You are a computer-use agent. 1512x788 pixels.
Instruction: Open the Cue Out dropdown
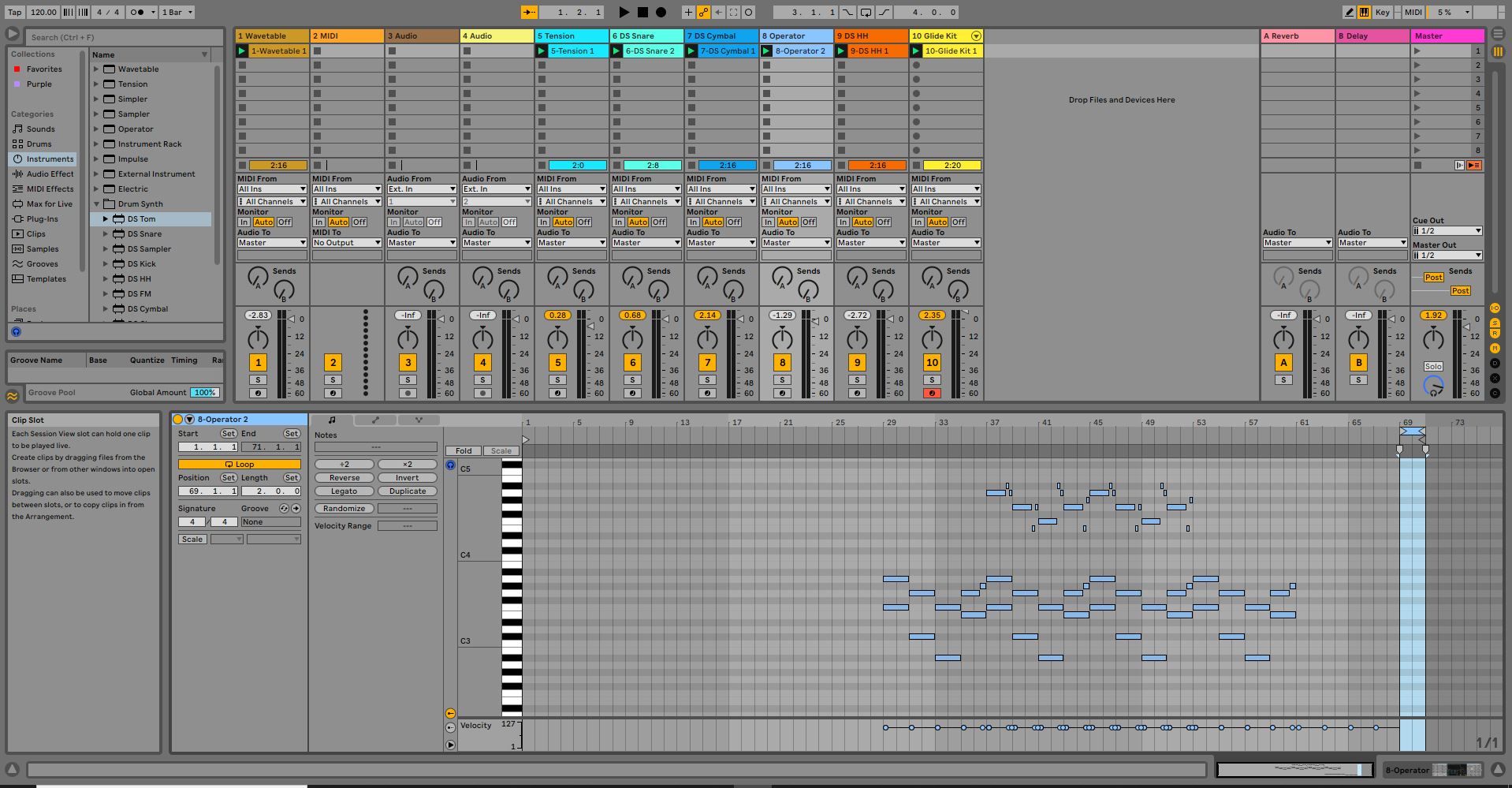[x=1447, y=231]
